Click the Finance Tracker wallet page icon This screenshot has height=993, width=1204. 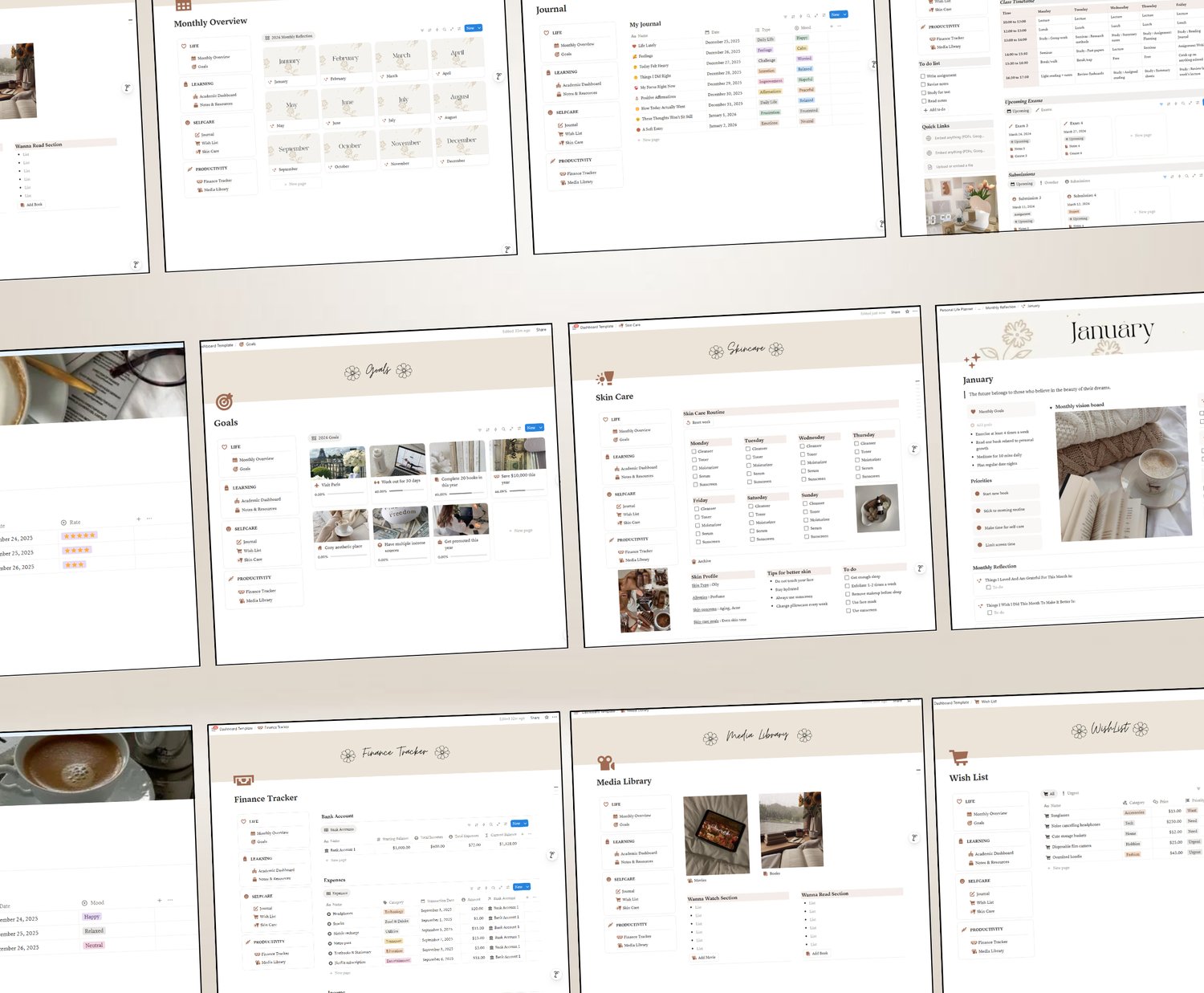tap(243, 779)
